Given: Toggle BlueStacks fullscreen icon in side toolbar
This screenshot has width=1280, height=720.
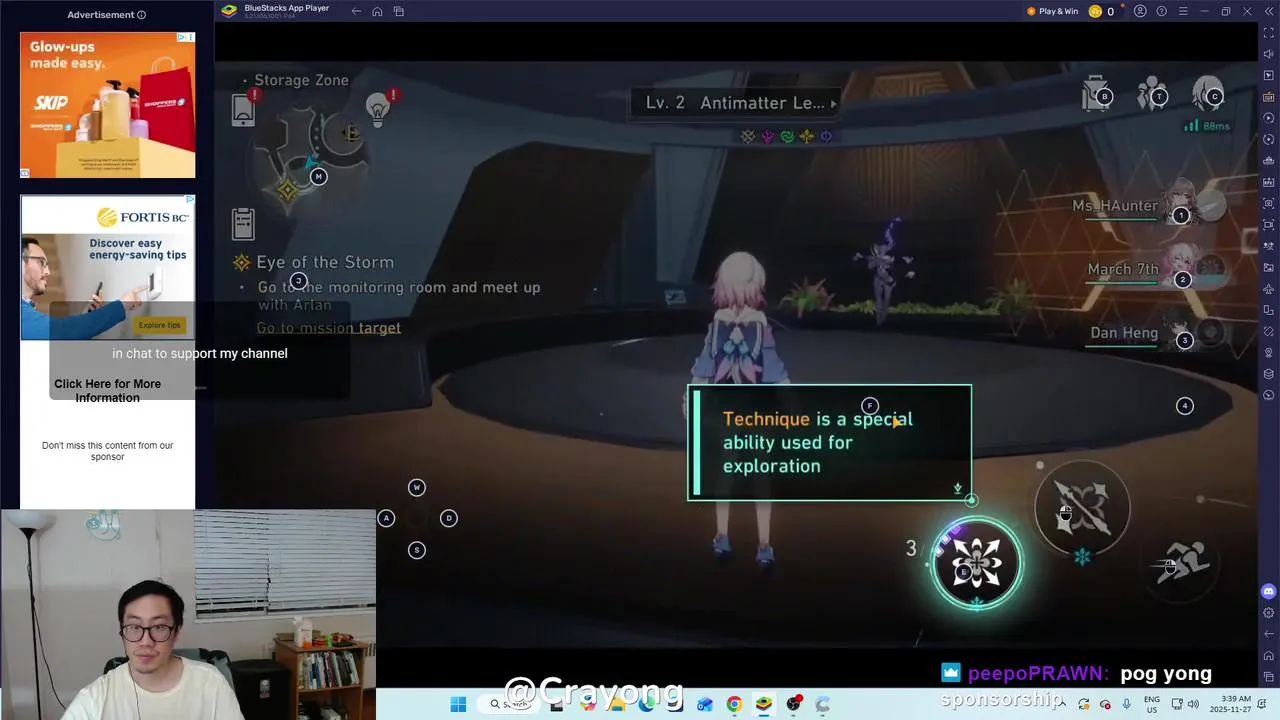Looking at the screenshot, I should (1269, 33).
